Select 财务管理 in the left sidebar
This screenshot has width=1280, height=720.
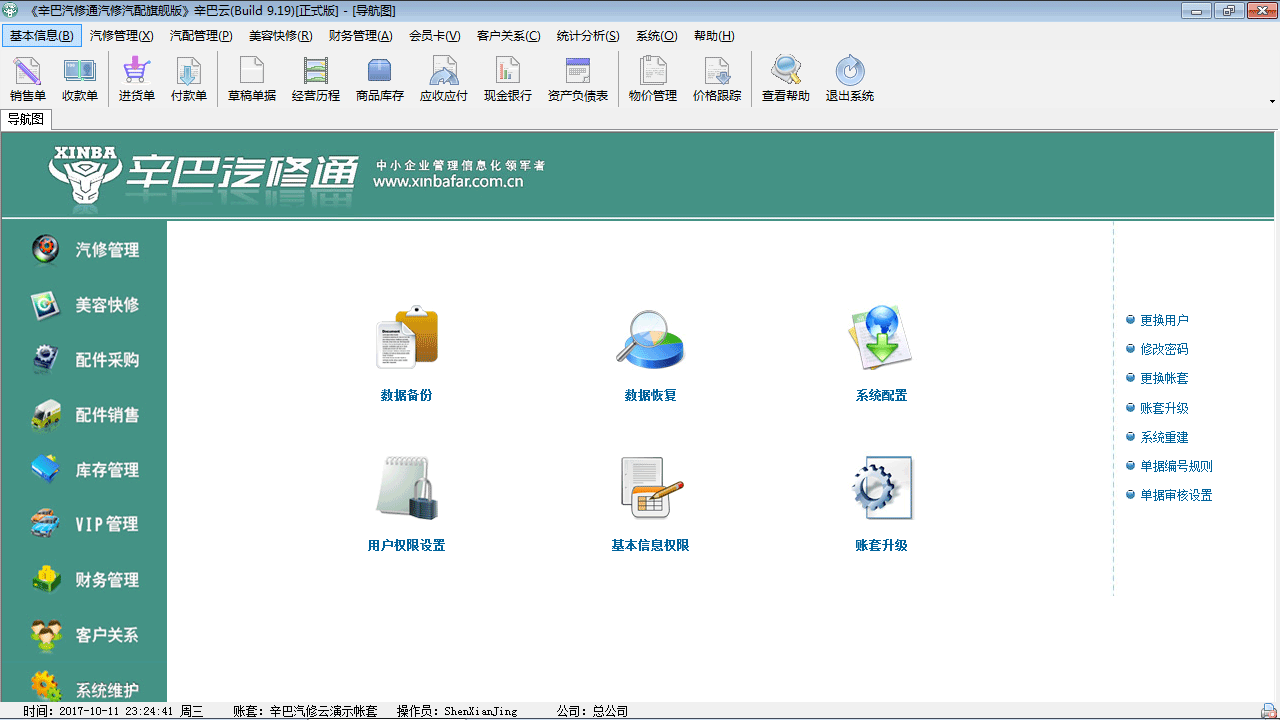coord(84,580)
